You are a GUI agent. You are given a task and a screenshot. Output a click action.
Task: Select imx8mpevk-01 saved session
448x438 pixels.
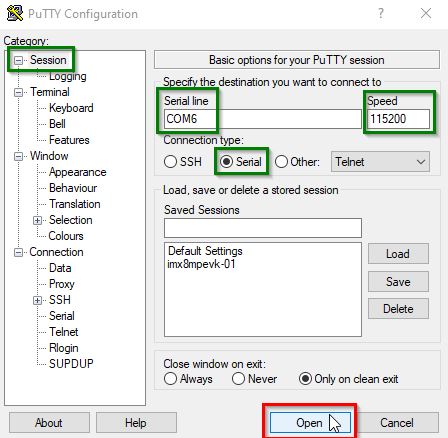click(201, 264)
